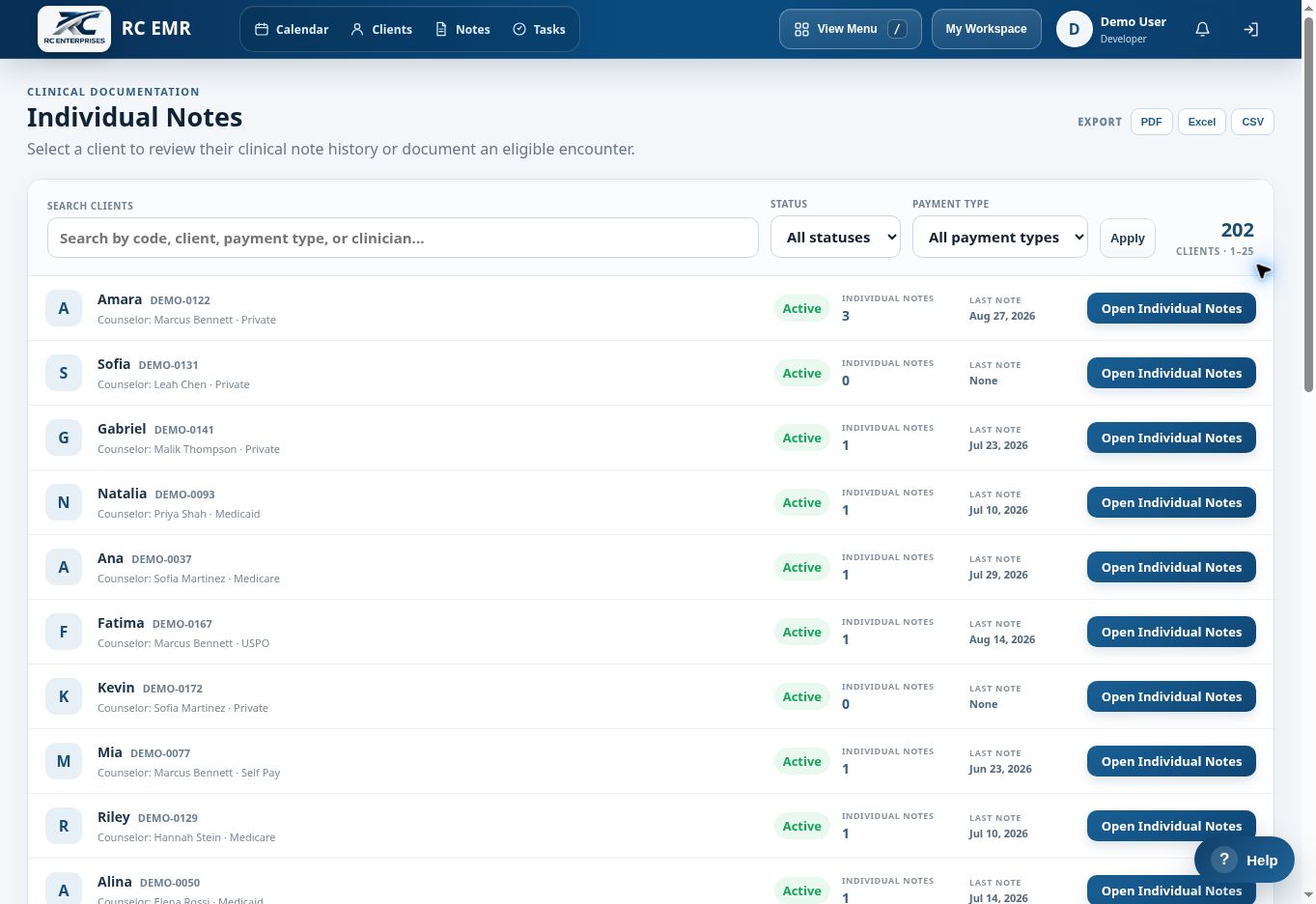The image size is (1316, 904).
Task: Click Counselor: Hannah Stein · Medicare text
Action: click(x=186, y=837)
